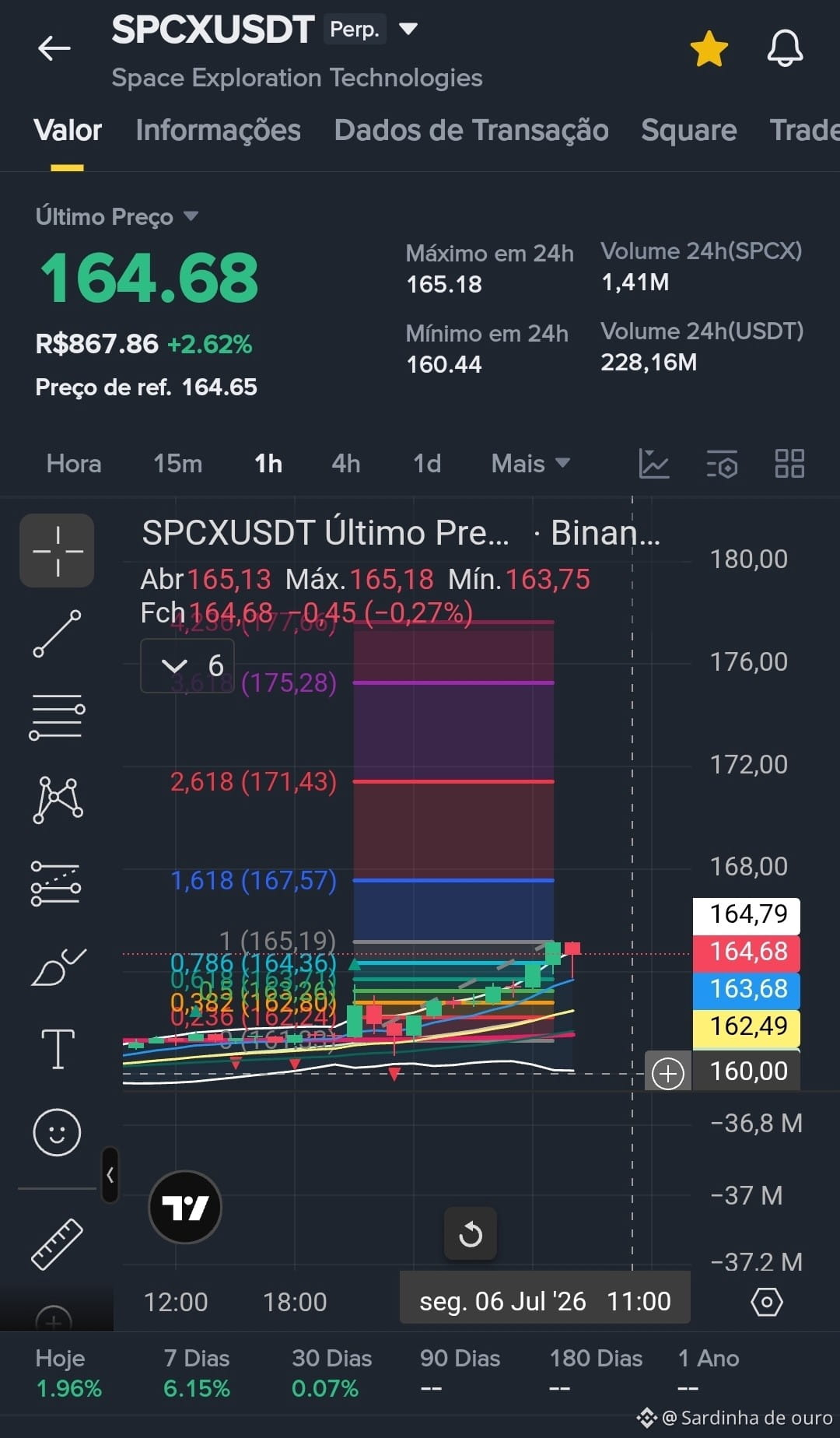Viewport: 840px width, 1438px height.
Task: Show 7 Dias performance
Action: coord(197,1373)
